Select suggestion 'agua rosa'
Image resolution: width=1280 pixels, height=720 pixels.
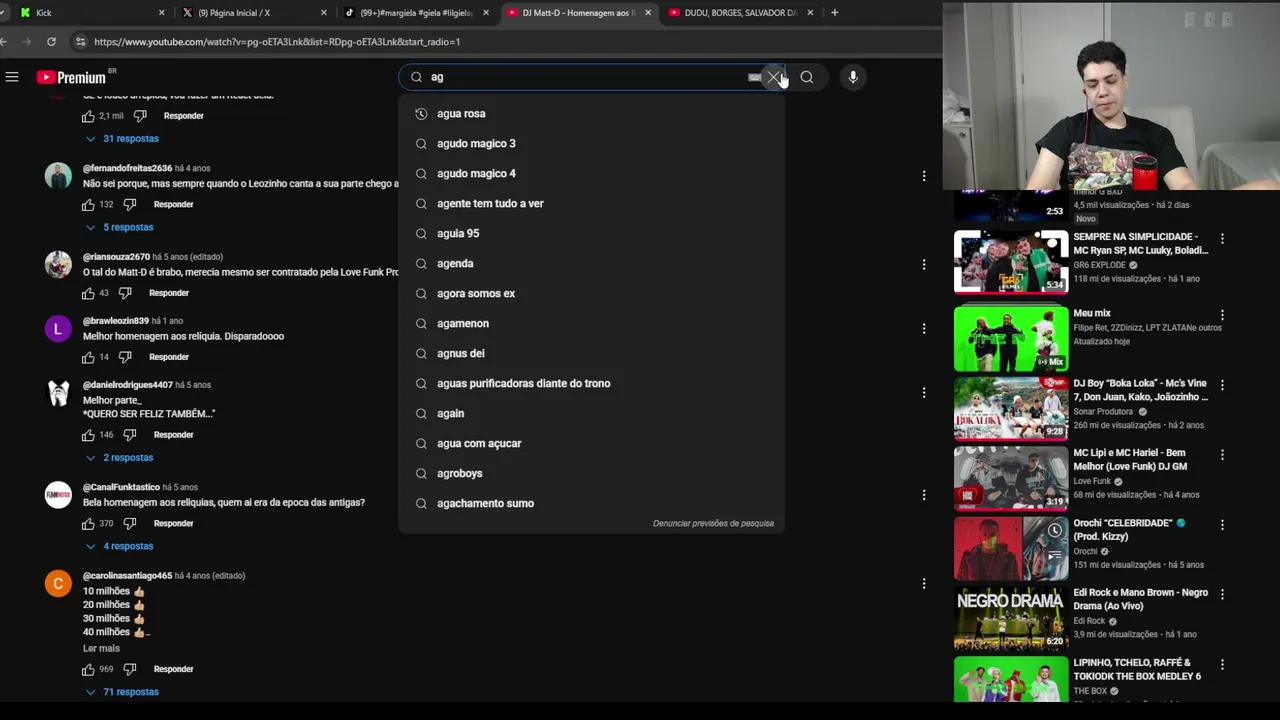(x=592, y=114)
